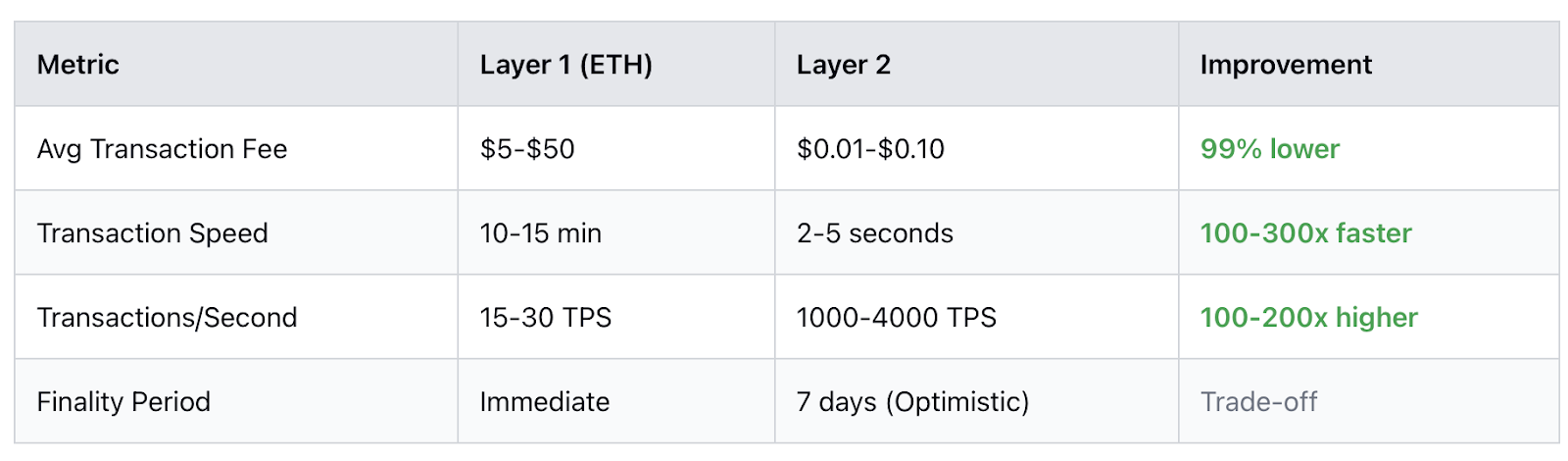
Task: Click the 7 days (Optimistic) cell
Action: (912, 402)
